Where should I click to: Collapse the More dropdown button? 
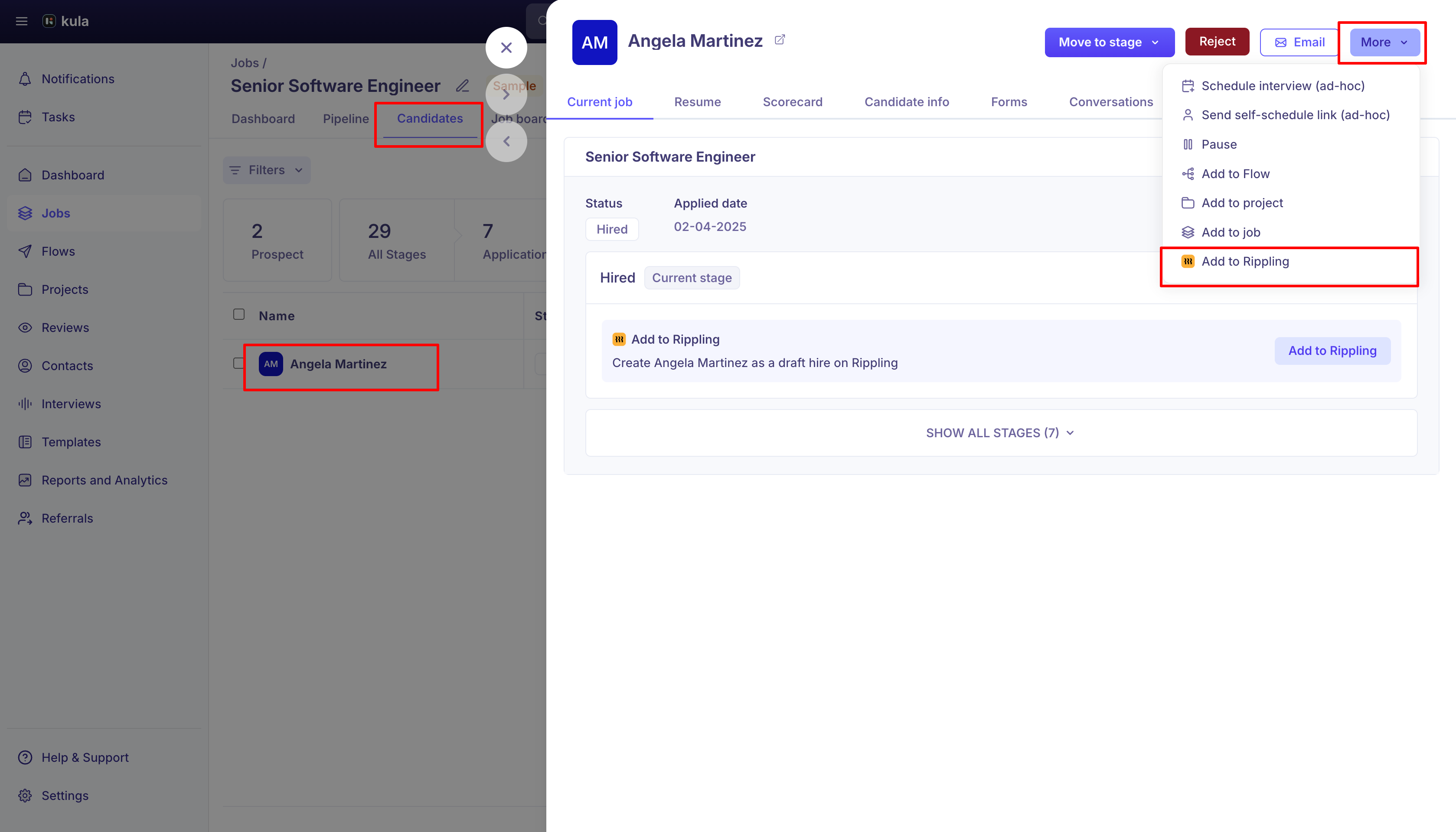pos(1384,42)
